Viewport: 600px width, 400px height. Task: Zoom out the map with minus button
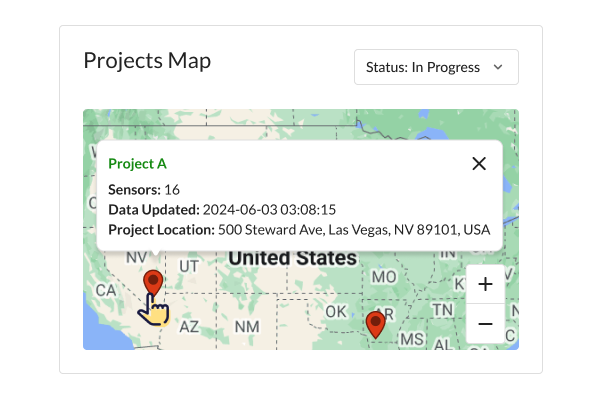pos(485,324)
